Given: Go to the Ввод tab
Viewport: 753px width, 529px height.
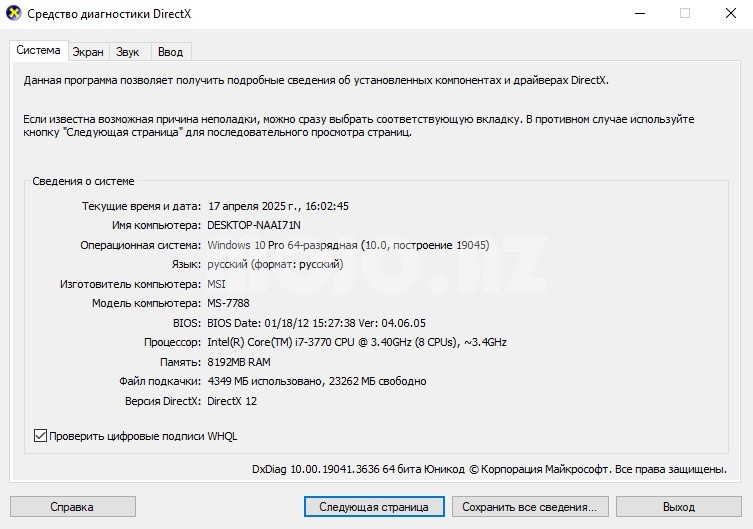Looking at the screenshot, I should [x=170, y=52].
